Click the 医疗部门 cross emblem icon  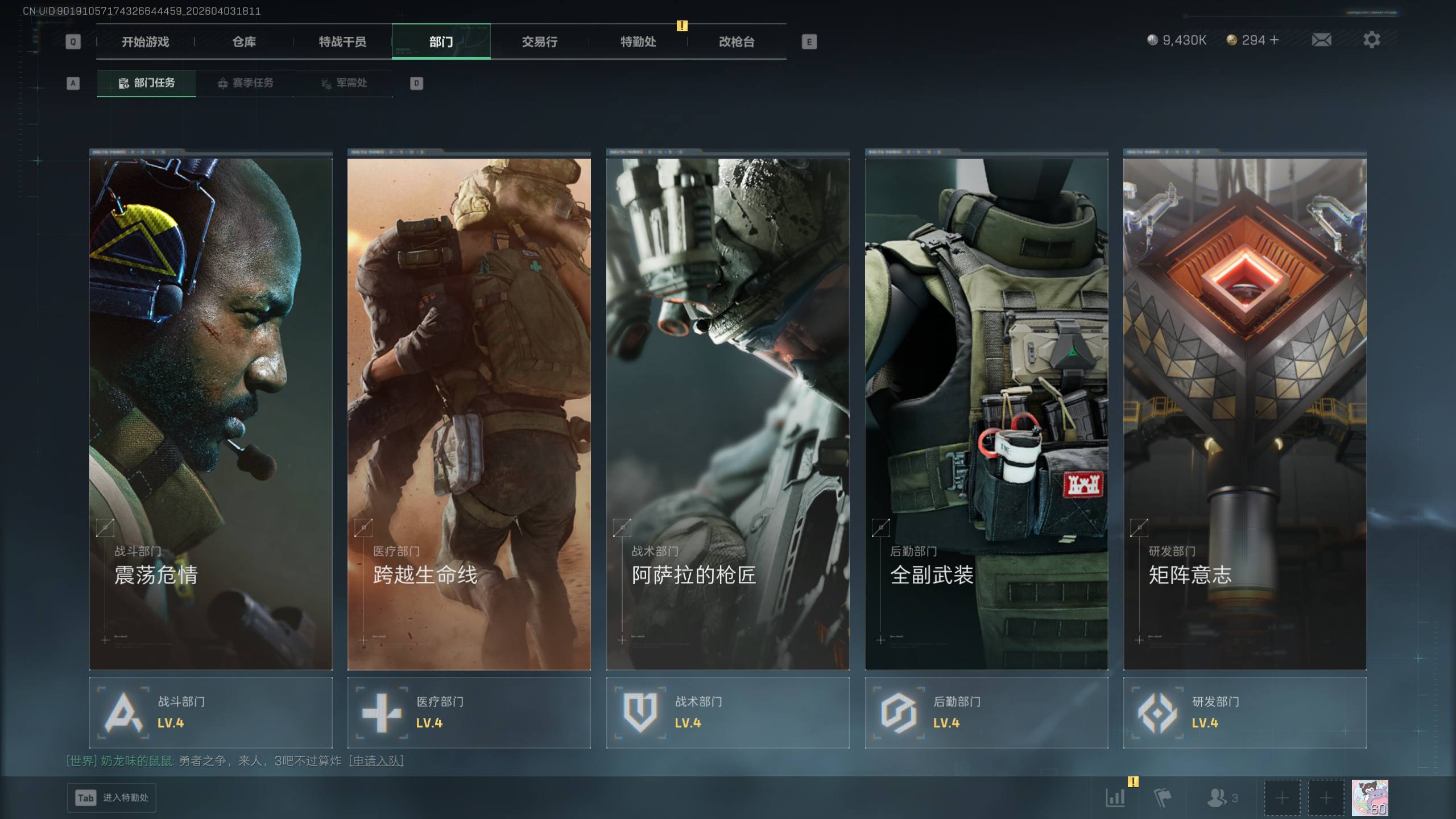coord(382,713)
